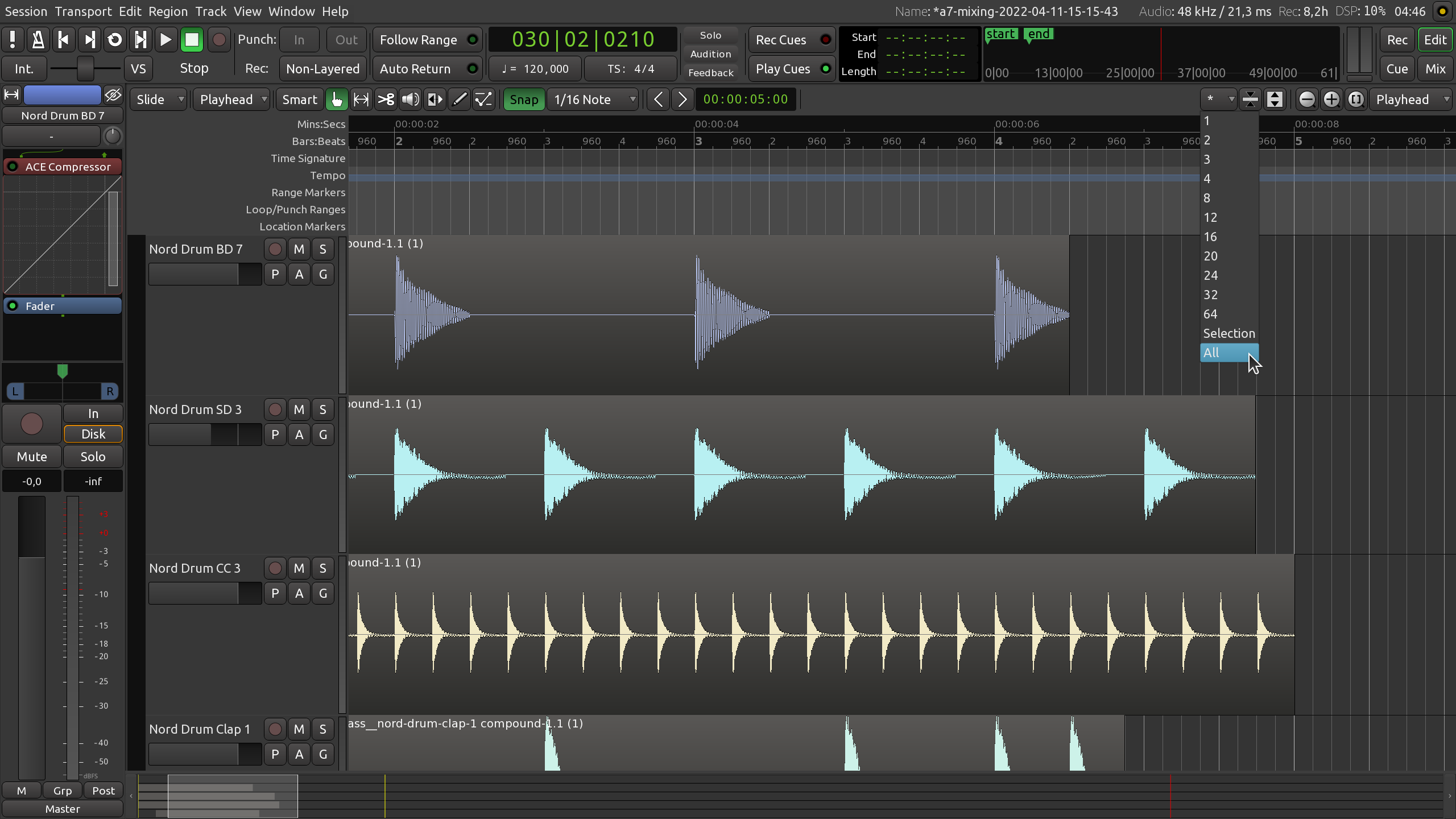Screen dimensions: 1456x819
Task: Open the Track menu
Action: tap(211, 11)
